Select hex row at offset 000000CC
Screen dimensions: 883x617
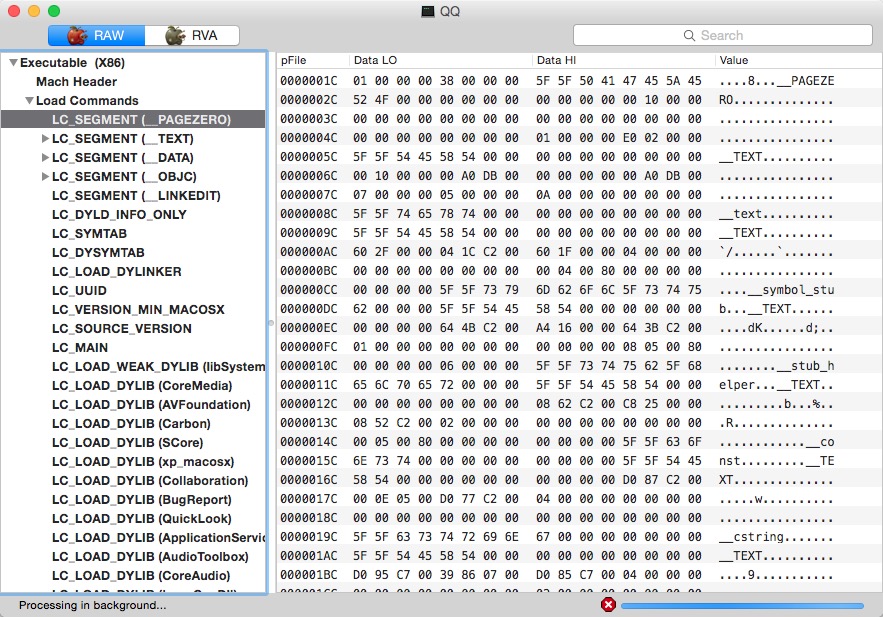(x=579, y=290)
